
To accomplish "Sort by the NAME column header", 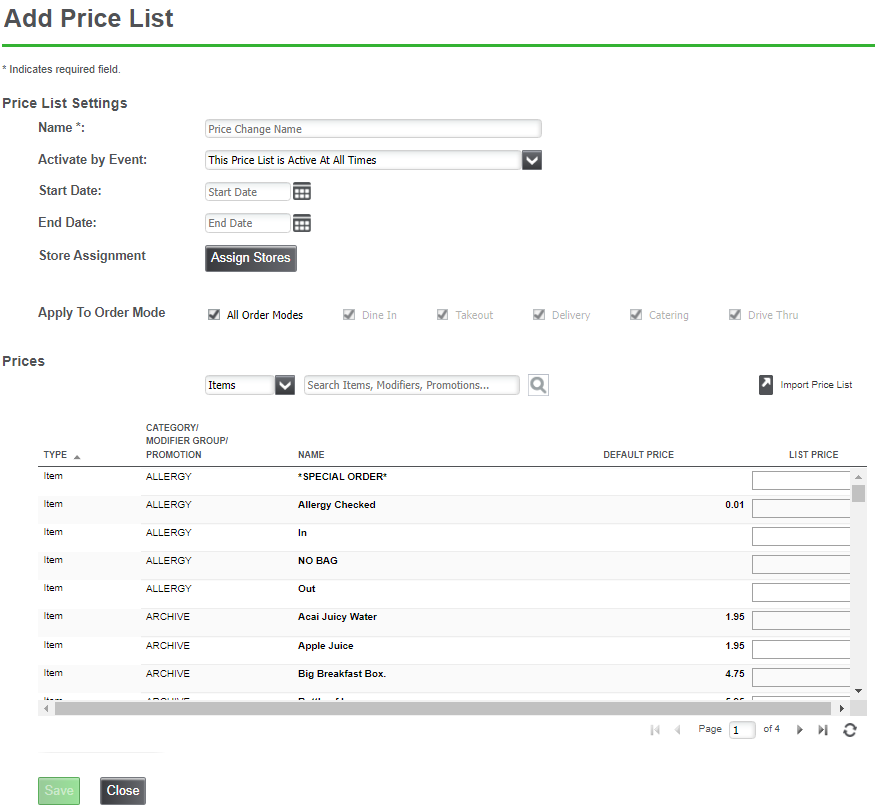I will pos(311,455).
